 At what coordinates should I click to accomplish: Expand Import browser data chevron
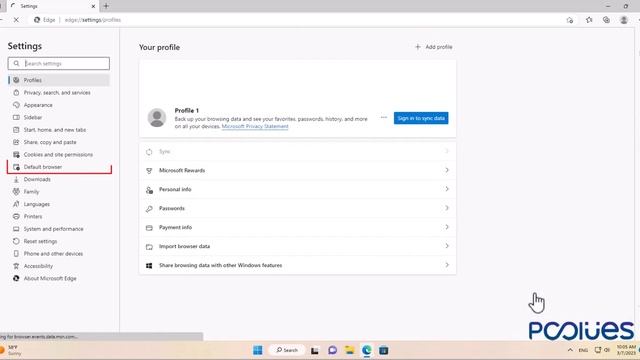click(447, 246)
